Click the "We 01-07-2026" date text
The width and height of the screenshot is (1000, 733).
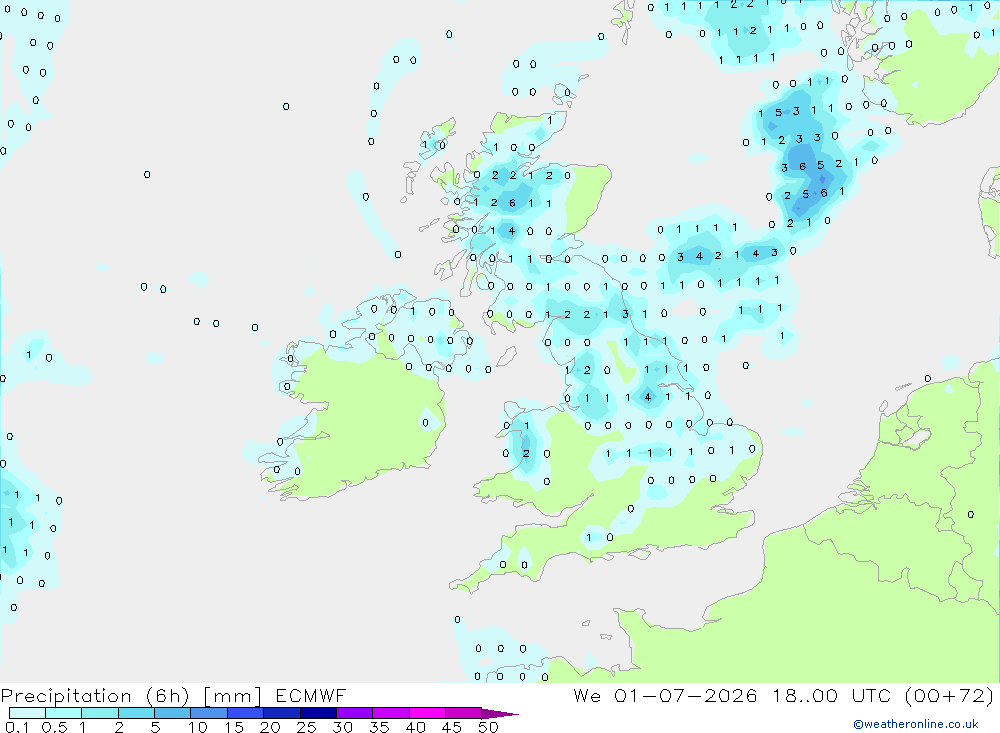(x=665, y=695)
